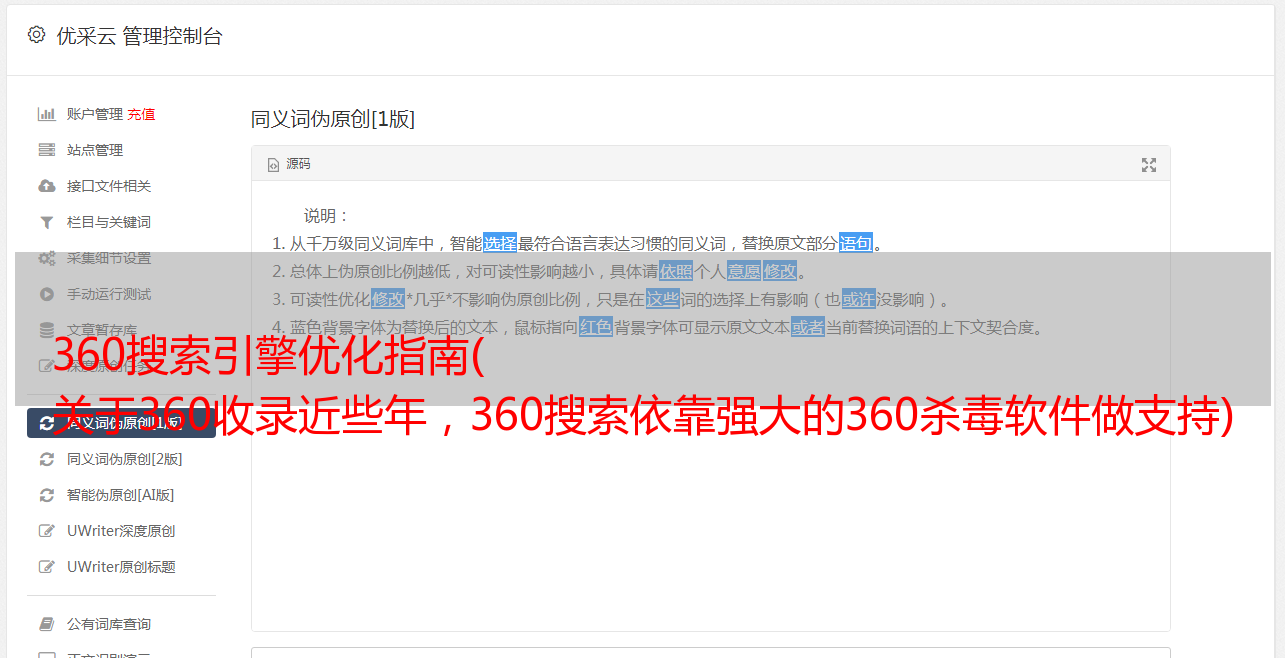Click the red 充值 link
The height and width of the screenshot is (658, 1285).
pyautogui.click(x=141, y=114)
